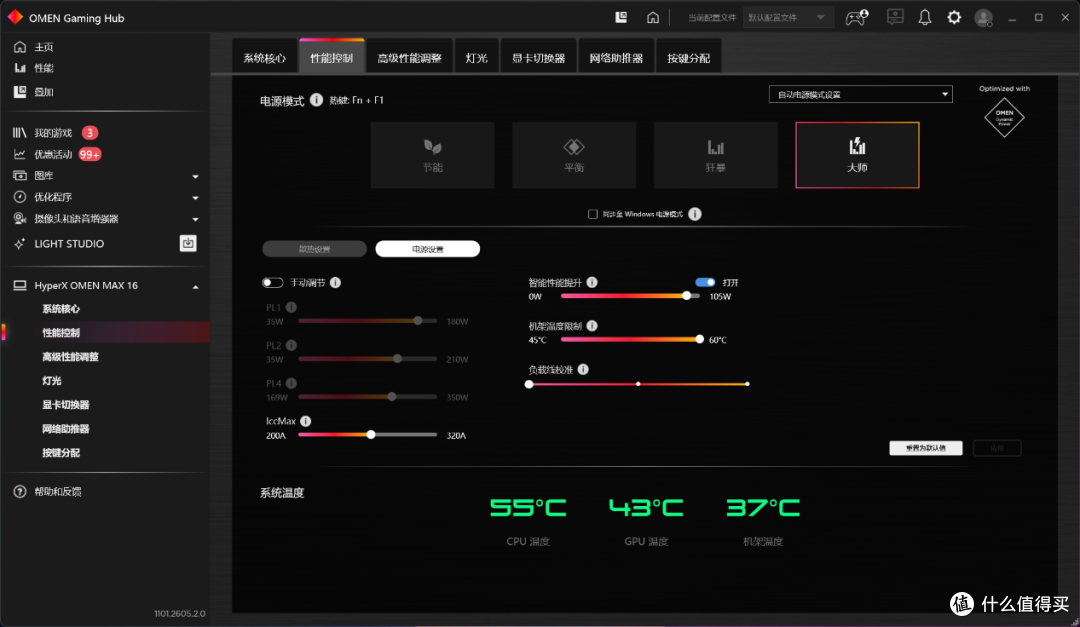
Task: Click the 负载线校准 slider middle point
Action: click(x=638, y=384)
